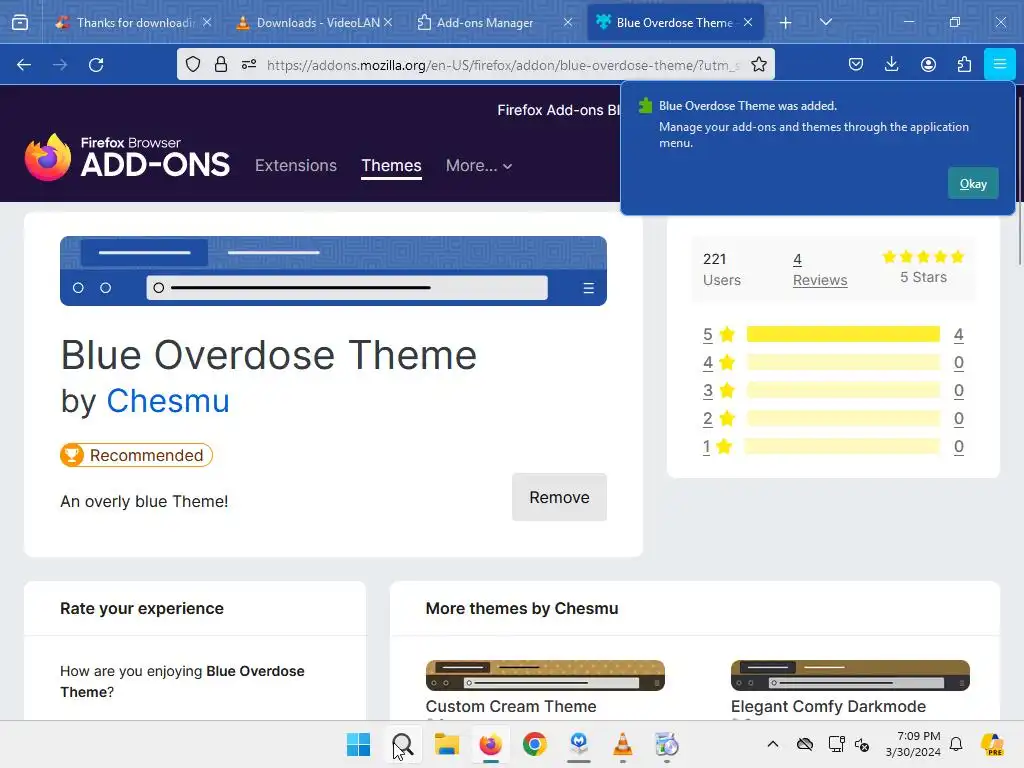Show hidden system tray icons
1024x768 pixels.
coord(773,744)
